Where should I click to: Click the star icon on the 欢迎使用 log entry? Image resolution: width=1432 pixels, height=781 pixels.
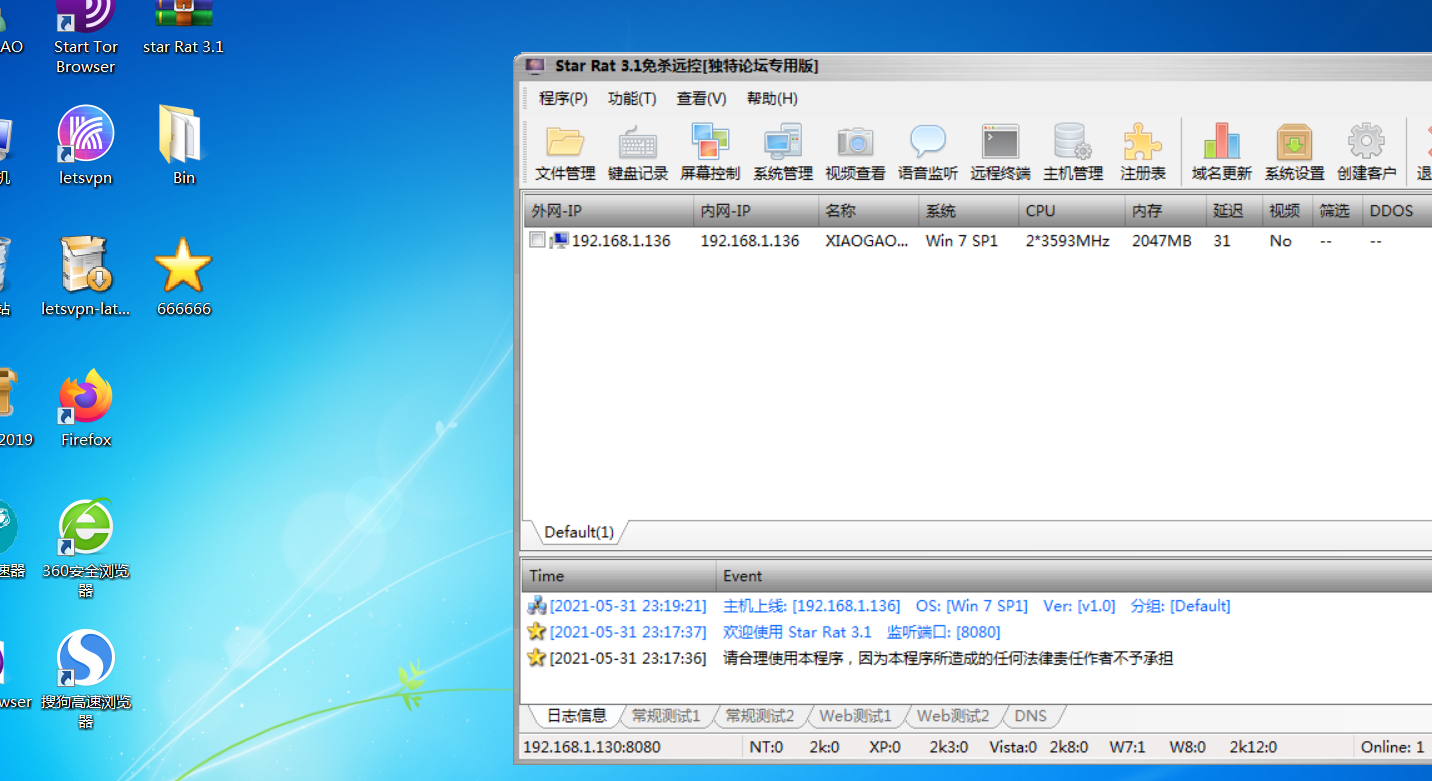[x=537, y=631]
